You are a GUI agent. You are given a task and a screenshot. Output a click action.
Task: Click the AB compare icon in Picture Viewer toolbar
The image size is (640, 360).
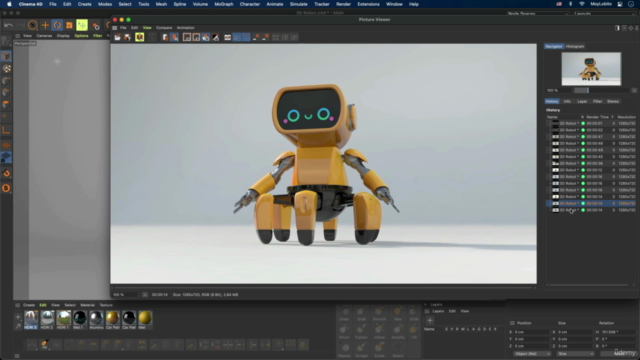[227, 38]
